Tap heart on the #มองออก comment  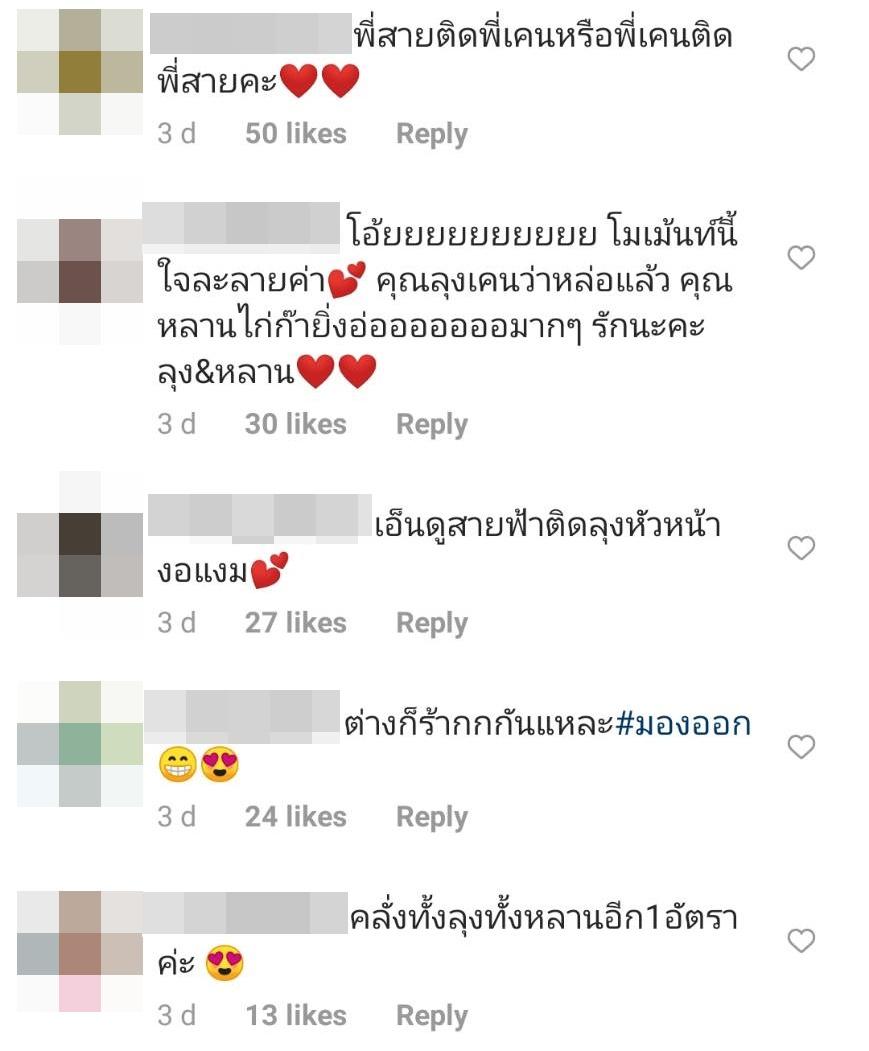(801, 746)
